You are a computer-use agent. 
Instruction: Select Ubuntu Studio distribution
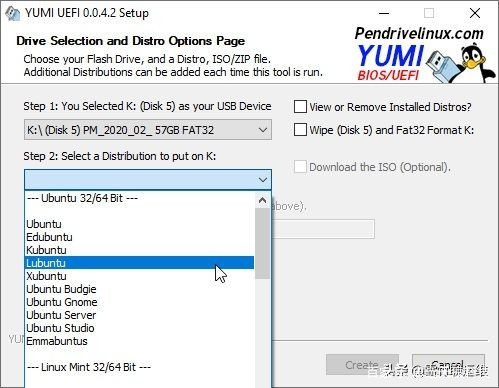(139, 328)
